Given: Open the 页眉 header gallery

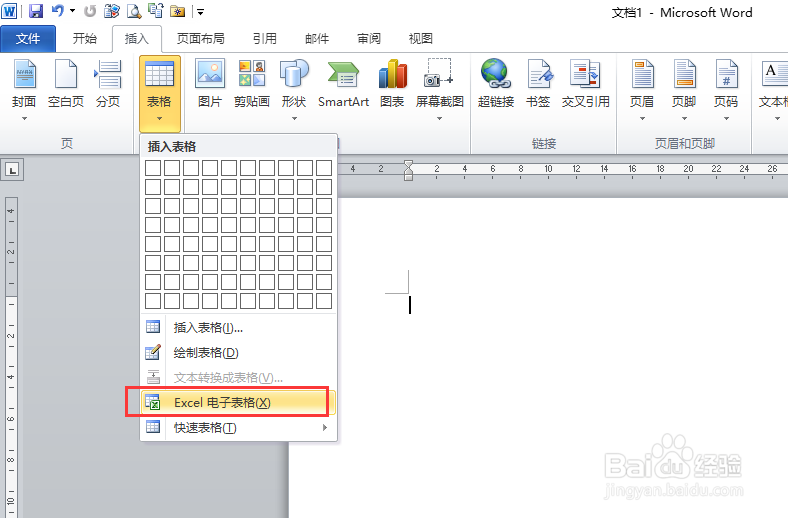Looking at the screenshot, I should 642,89.
